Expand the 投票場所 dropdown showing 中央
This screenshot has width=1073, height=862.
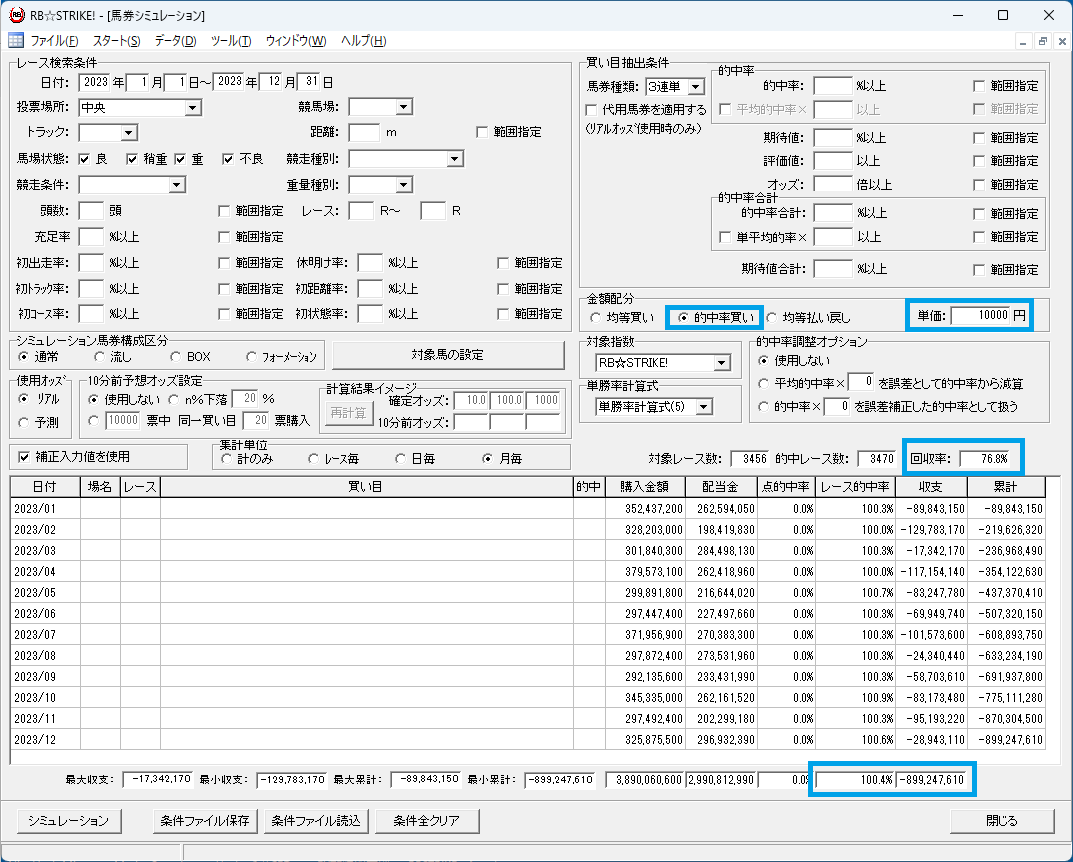[193, 107]
